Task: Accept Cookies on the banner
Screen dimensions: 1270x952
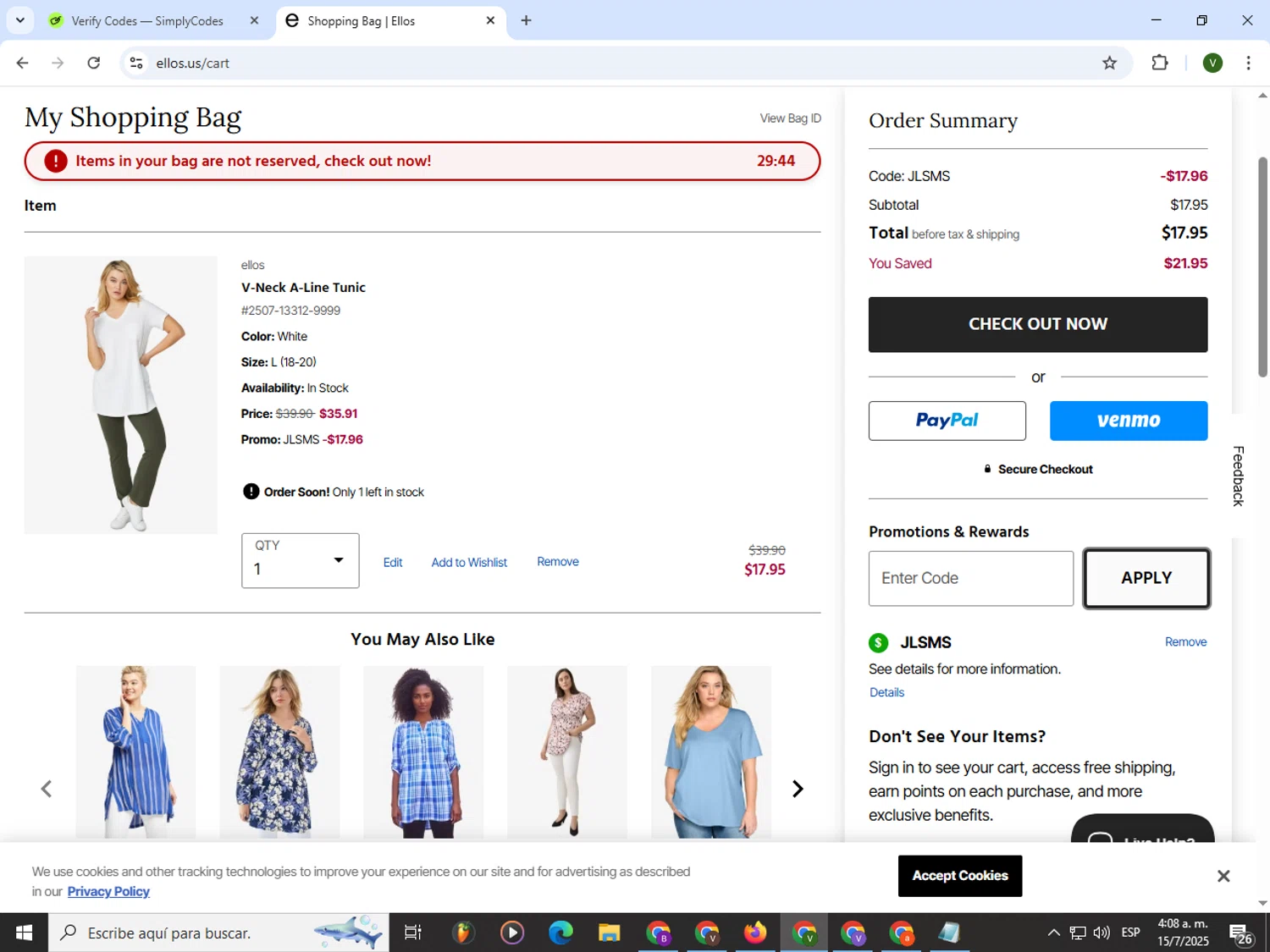Action: tap(960, 876)
